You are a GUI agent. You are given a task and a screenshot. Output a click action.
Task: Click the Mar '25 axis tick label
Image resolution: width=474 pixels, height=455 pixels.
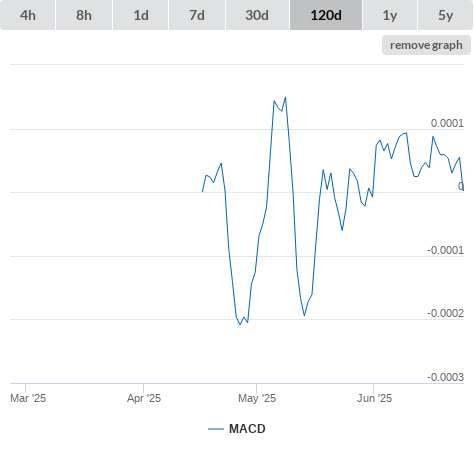point(28,398)
